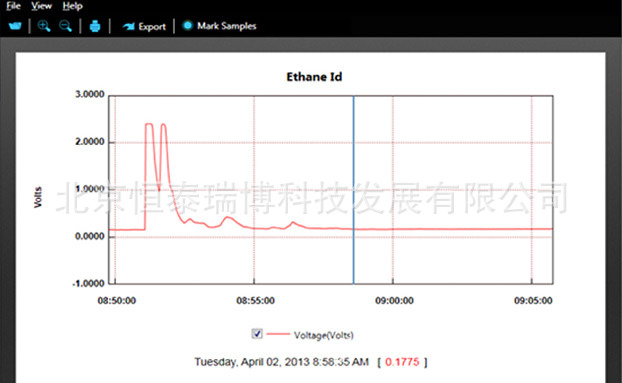This screenshot has width=622, height=383.
Task: Open the File menu
Action: pos(13,6)
